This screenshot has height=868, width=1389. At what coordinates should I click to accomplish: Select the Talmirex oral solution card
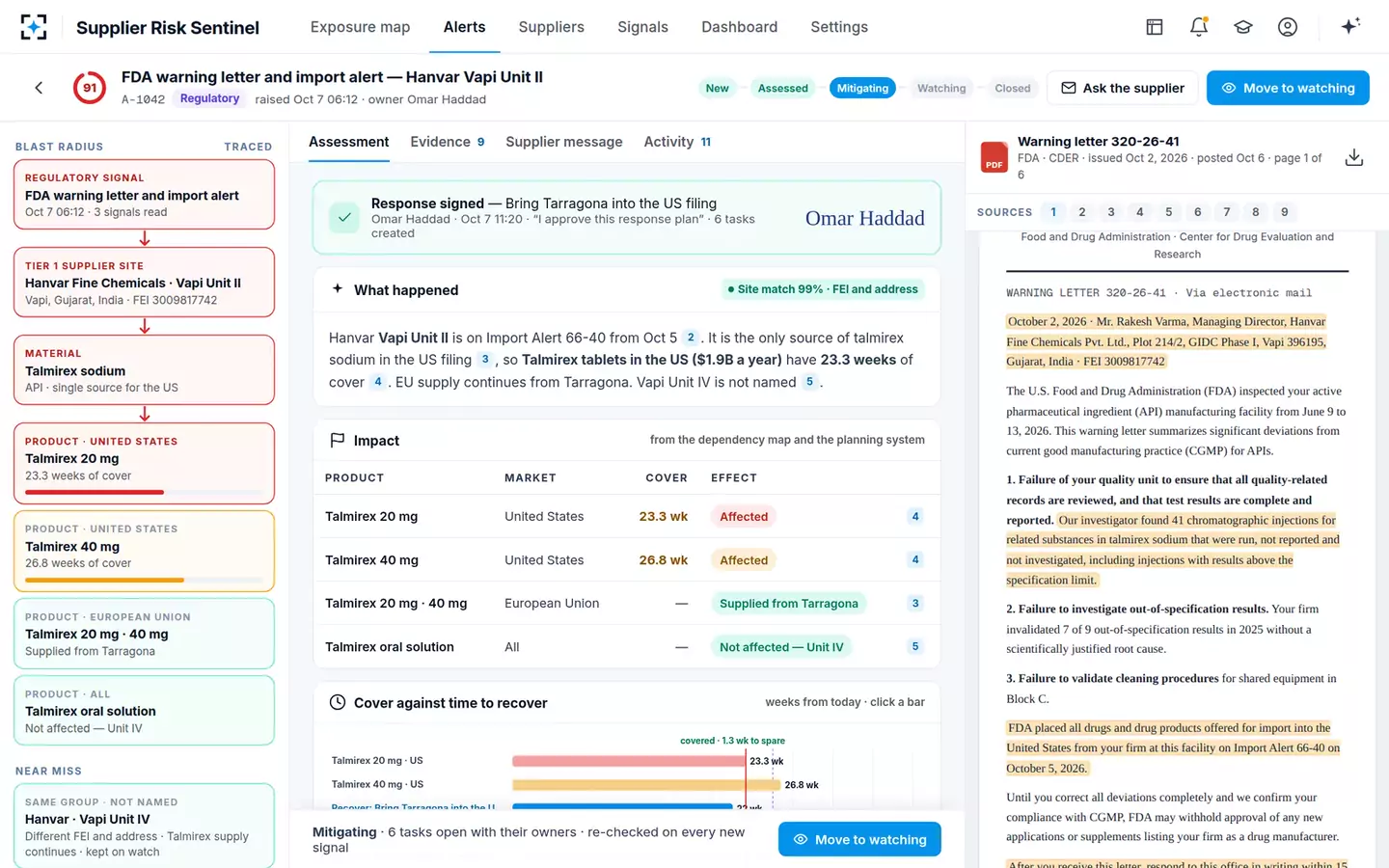(144, 711)
